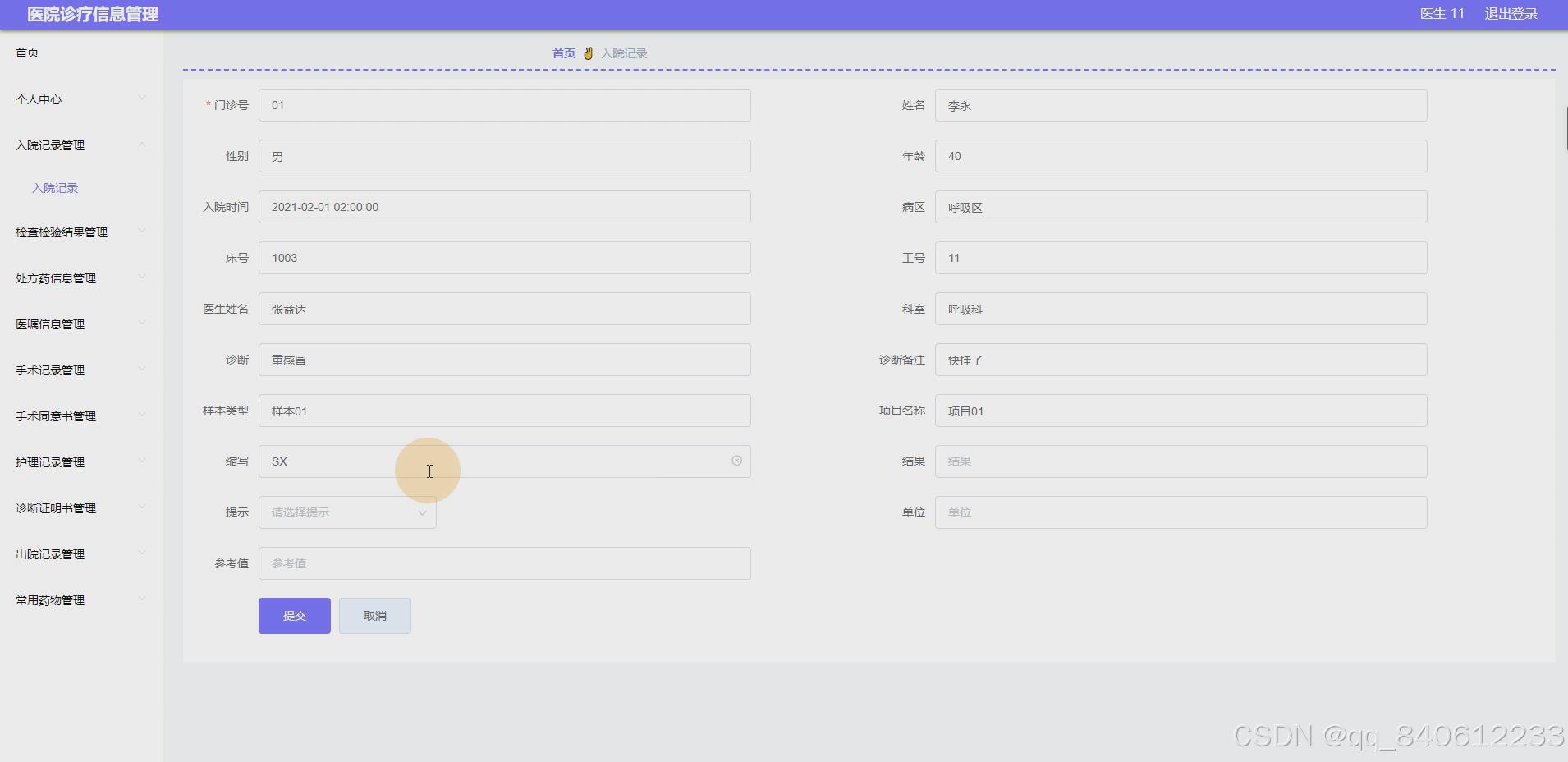Viewport: 1568px width, 762px height.
Task: Click into the 缩写 field containing SX
Action: pos(505,461)
